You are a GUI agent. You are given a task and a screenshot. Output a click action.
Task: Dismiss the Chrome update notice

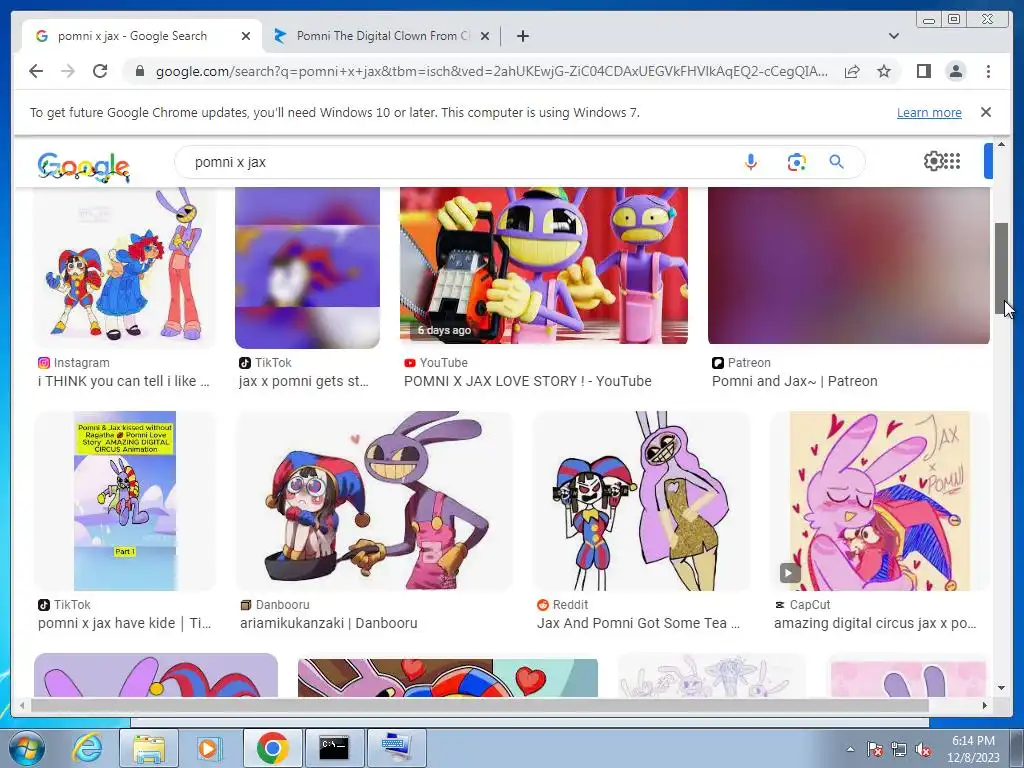[x=986, y=112]
